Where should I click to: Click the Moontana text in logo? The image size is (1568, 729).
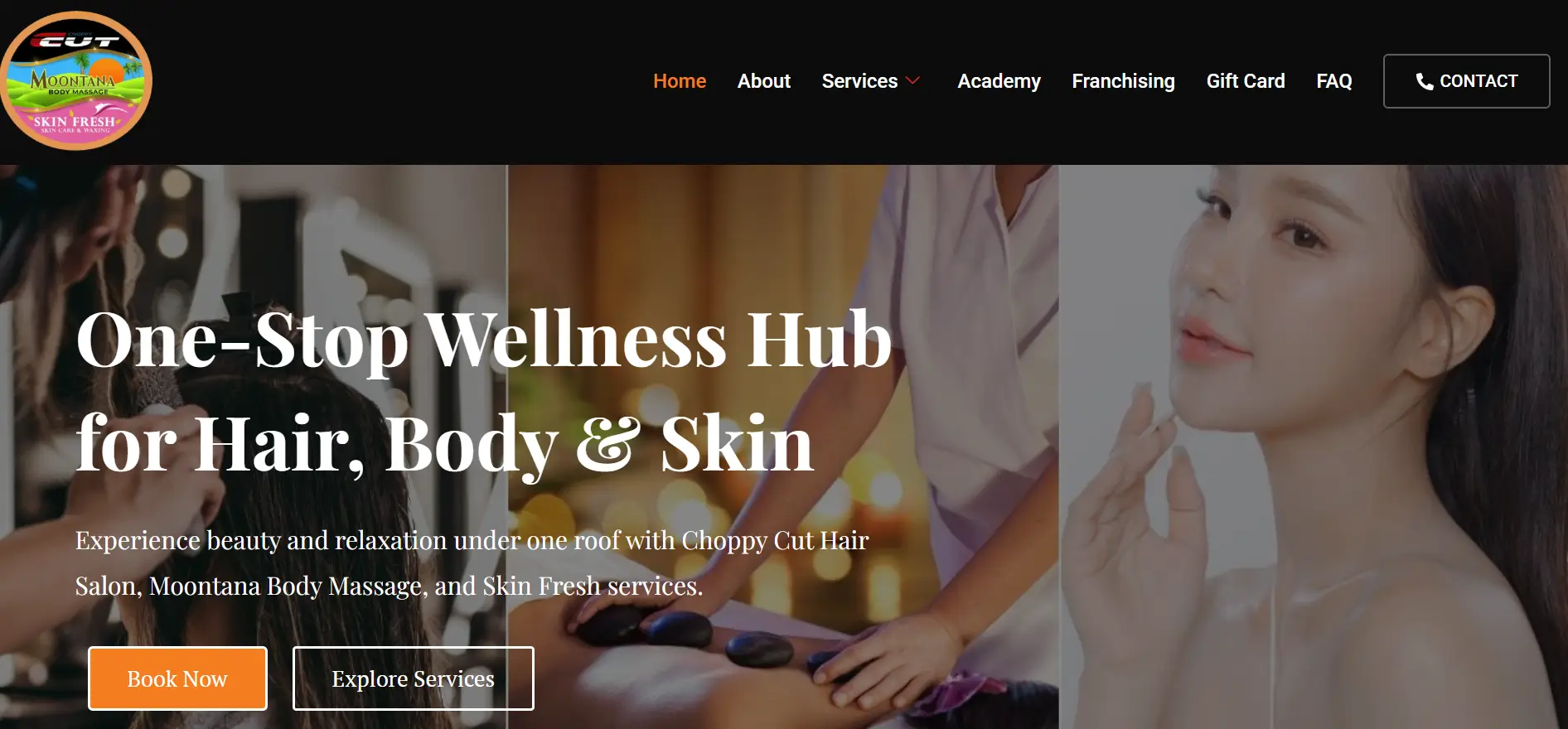tap(73, 80)
